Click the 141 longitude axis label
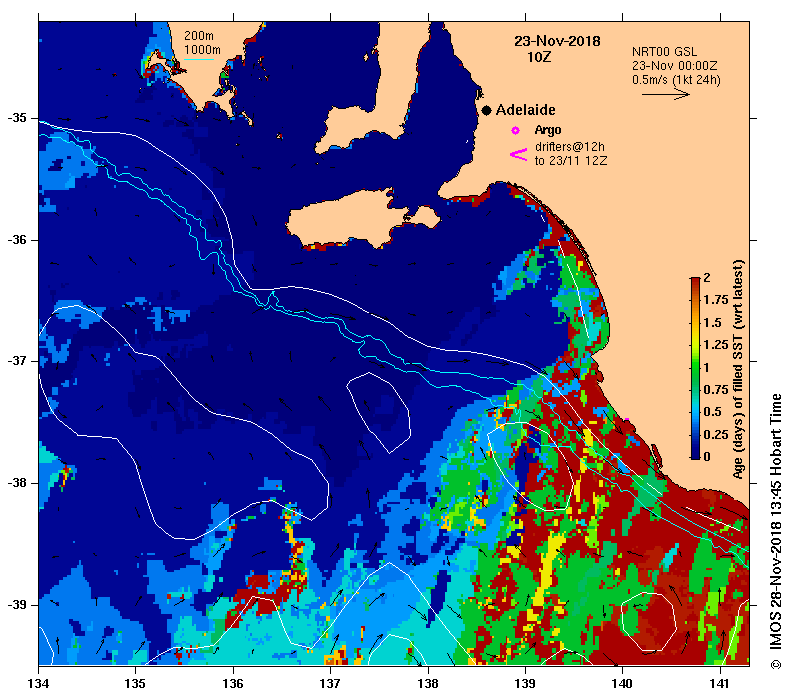 [x=719, y=683]
